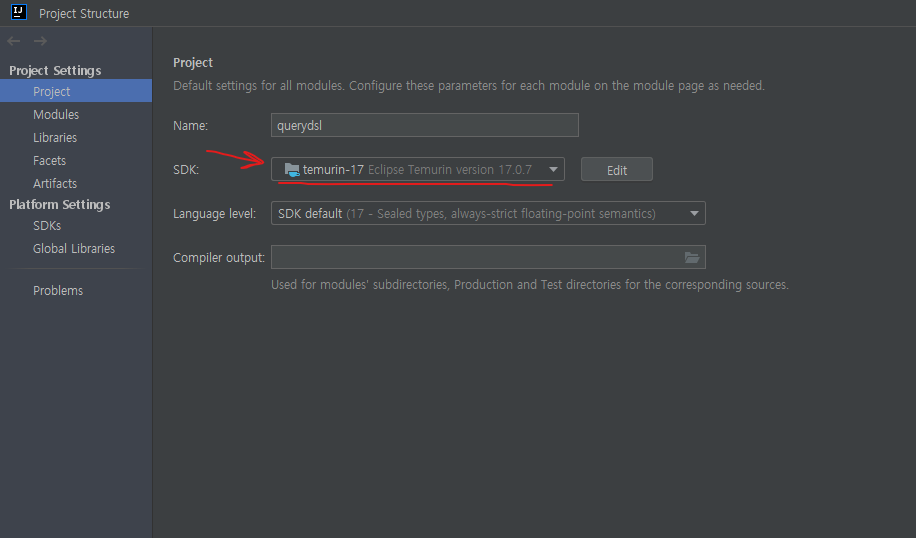916x538 pixels.
Task: Click the forward navigation arrow
Action: tap(40, 41)
